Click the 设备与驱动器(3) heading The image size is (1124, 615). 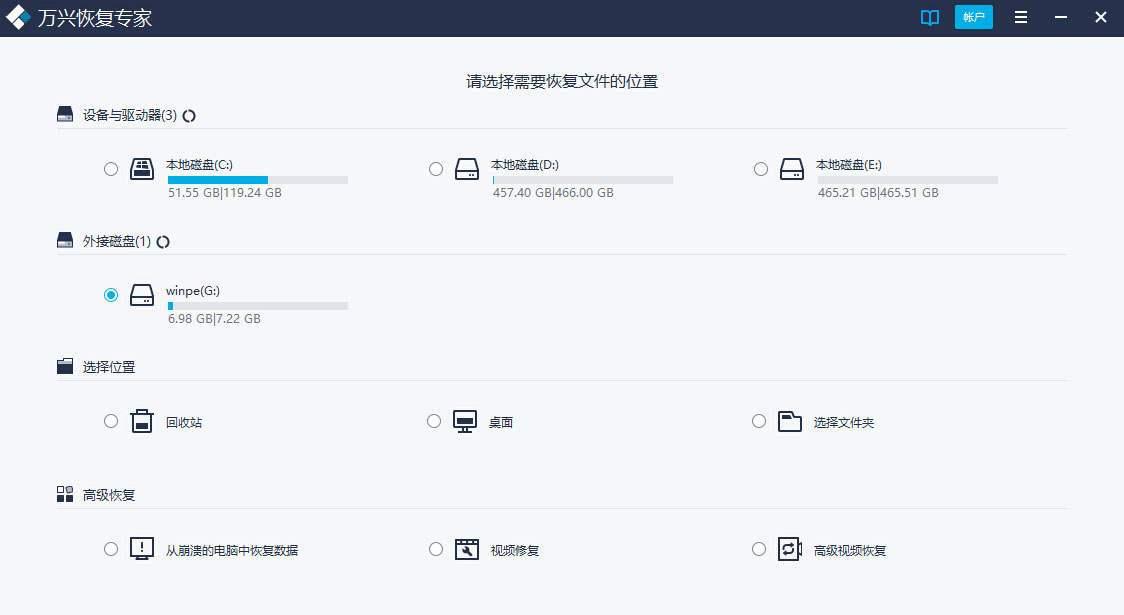click(130, 115)
